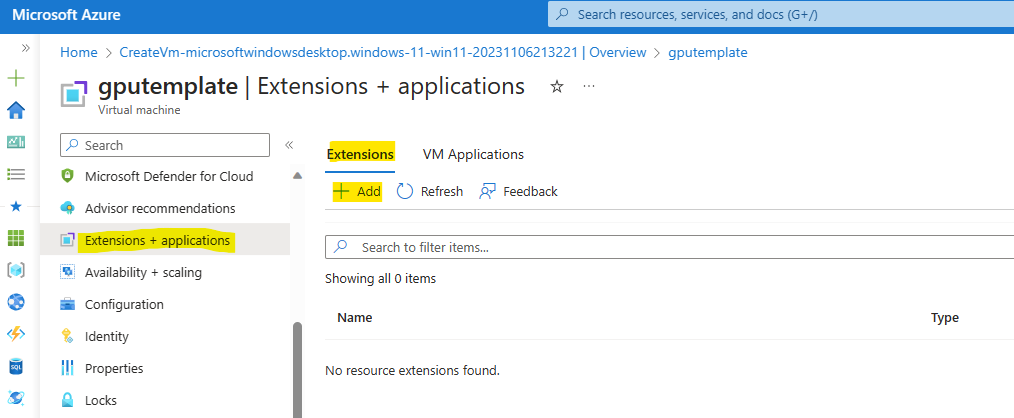Image resolution: width=1014 pixels, height=418 pixels.
Task: Click the Favorites star icon in sidebar
Action: coord(16,206)
